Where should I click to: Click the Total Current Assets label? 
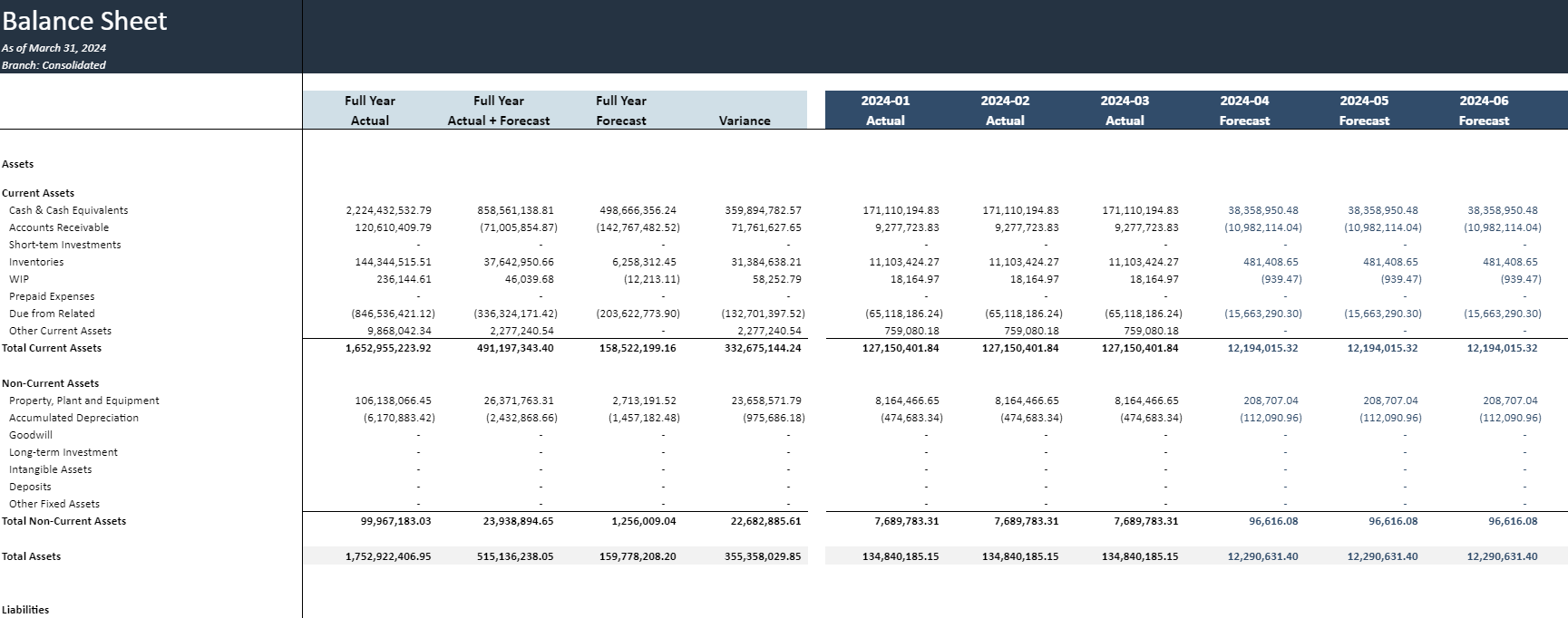[52, 348]
